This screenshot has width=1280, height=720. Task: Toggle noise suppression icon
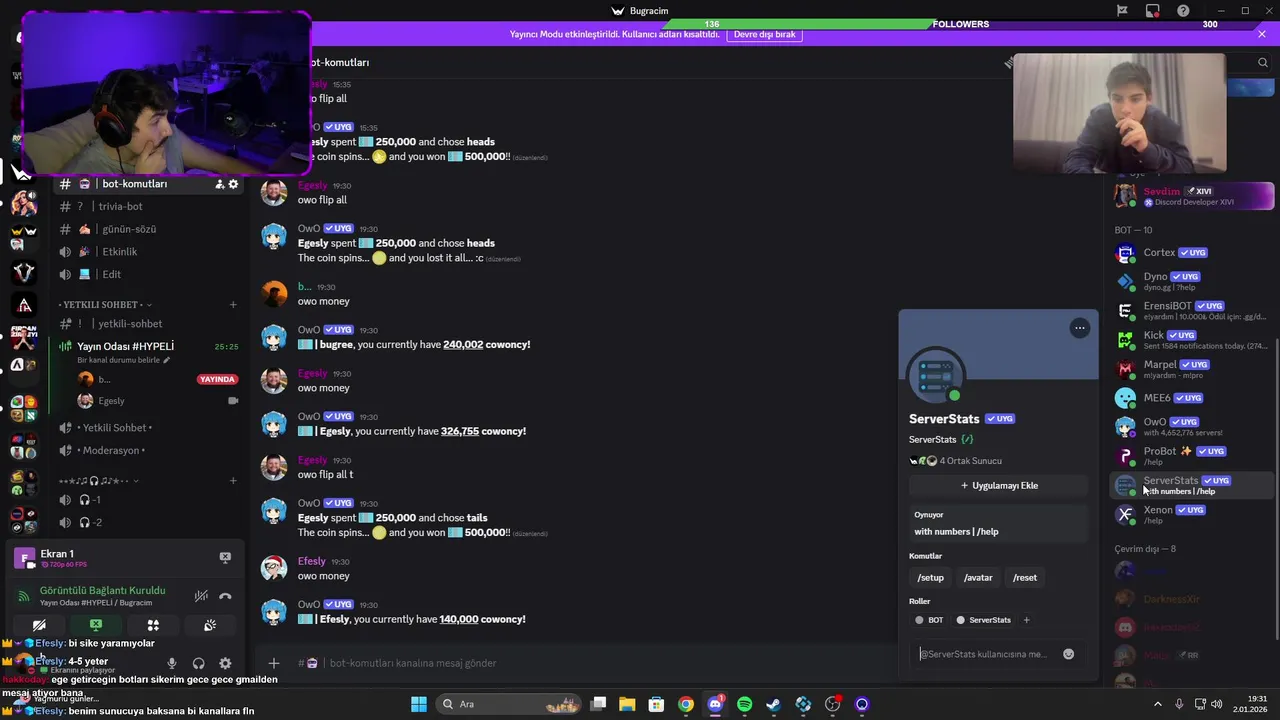201,596
